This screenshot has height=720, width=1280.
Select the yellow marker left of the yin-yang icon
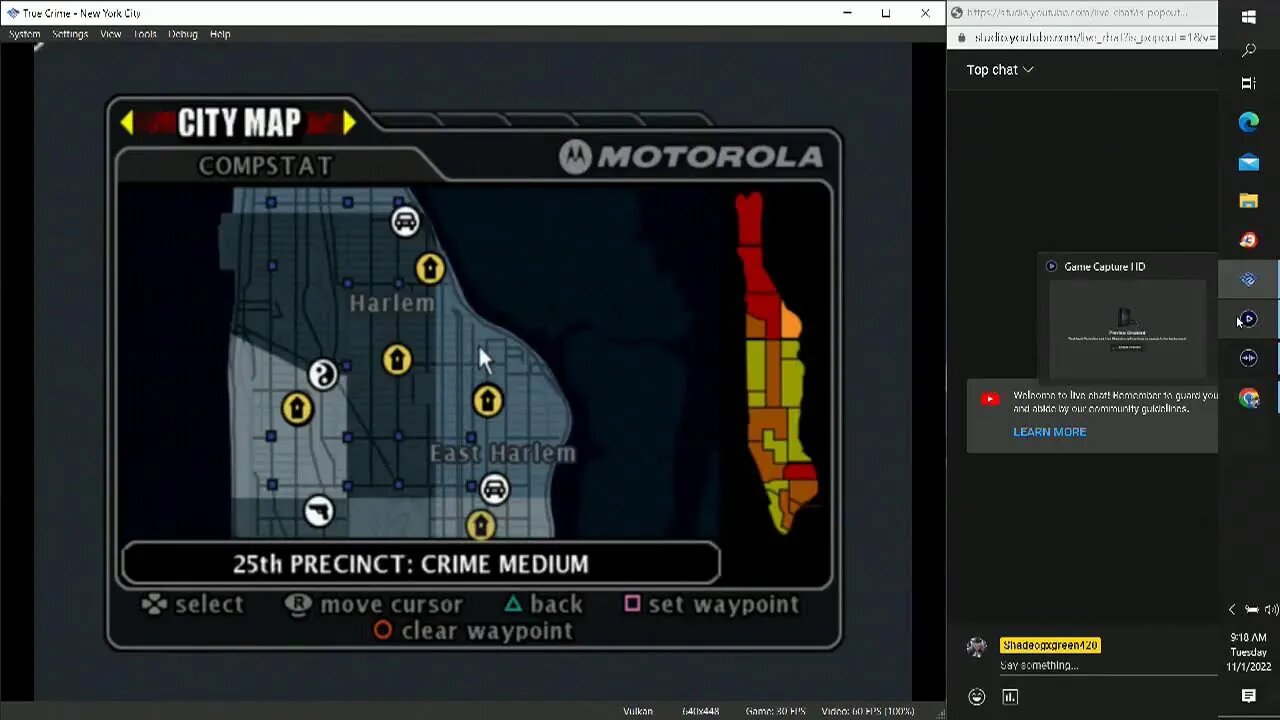pyautogui.click(x=297, y=408)
